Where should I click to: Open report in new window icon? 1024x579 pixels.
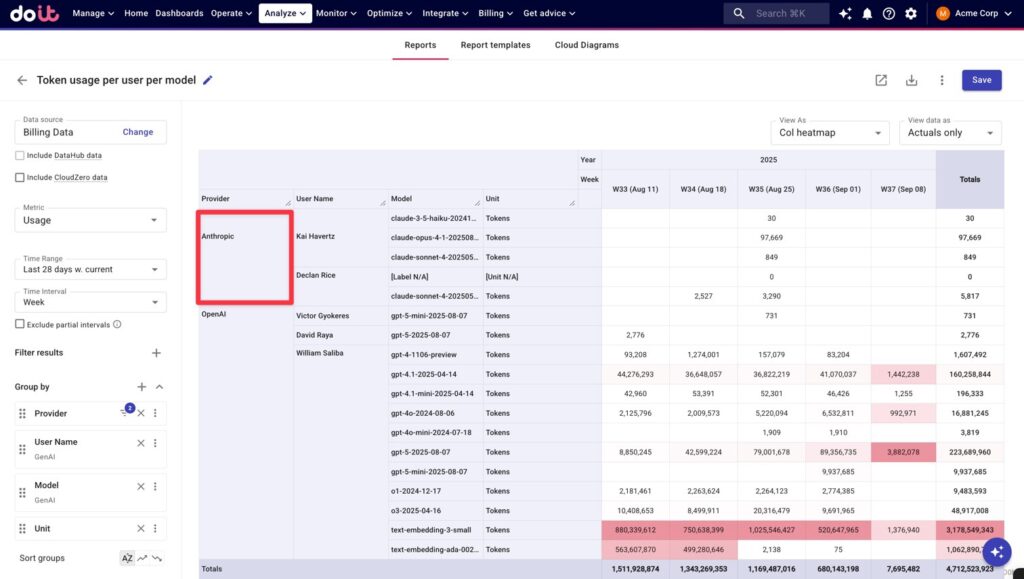click(x=881, y=80)
